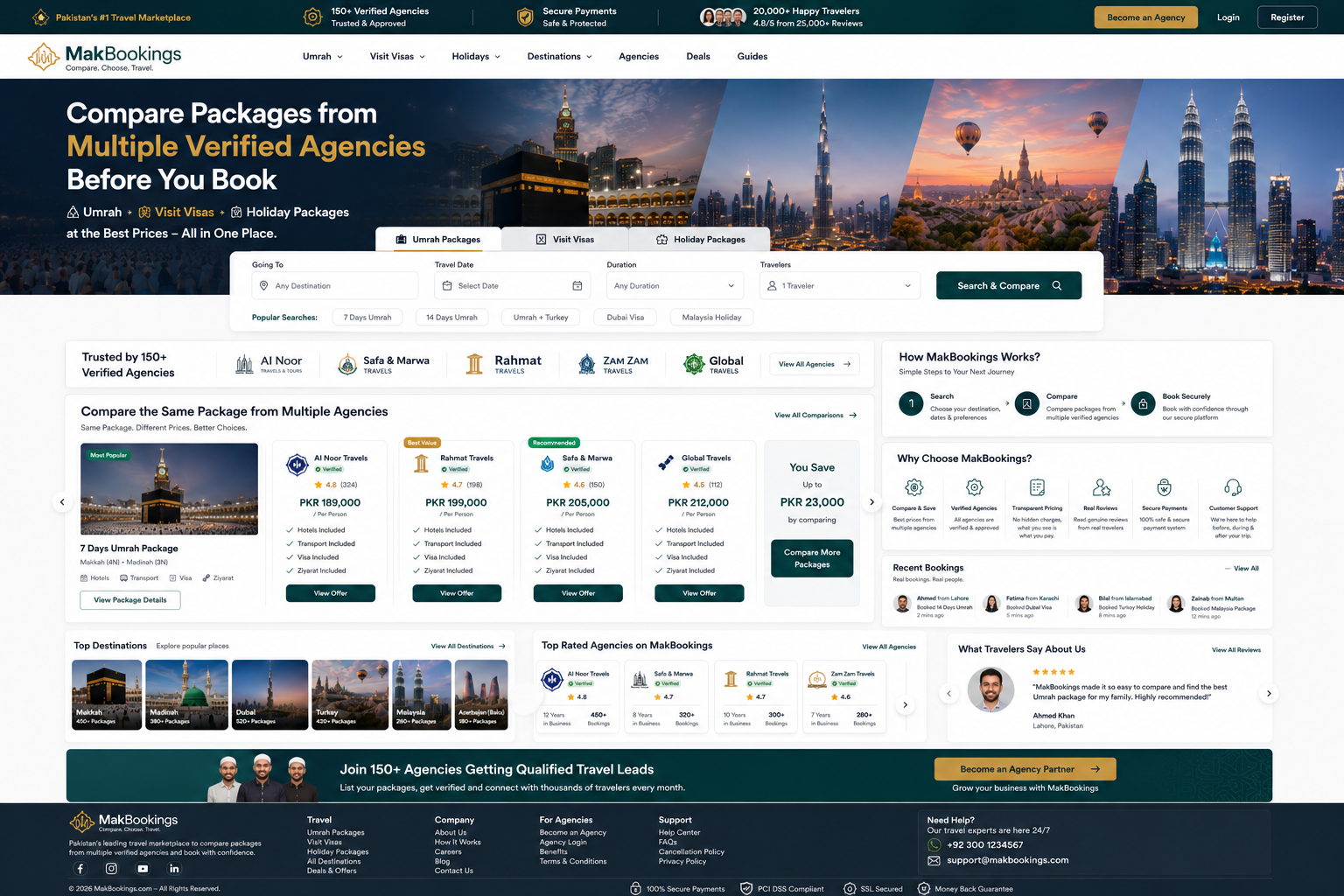Open the View All Reviews link
This screenshot has width=1344, height=896.
tap(1235, 650)
